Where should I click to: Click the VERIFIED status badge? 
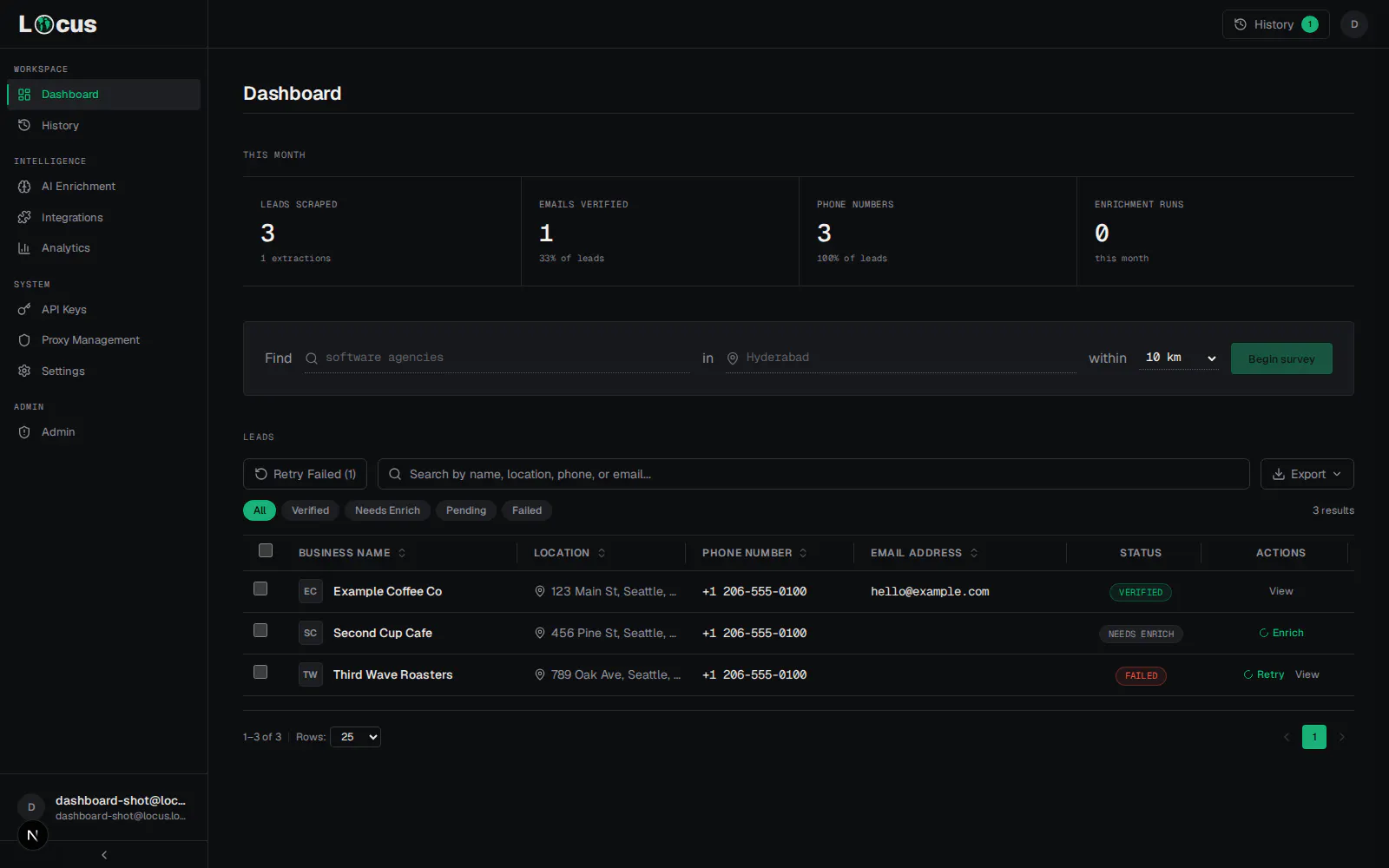(1141, 592)
